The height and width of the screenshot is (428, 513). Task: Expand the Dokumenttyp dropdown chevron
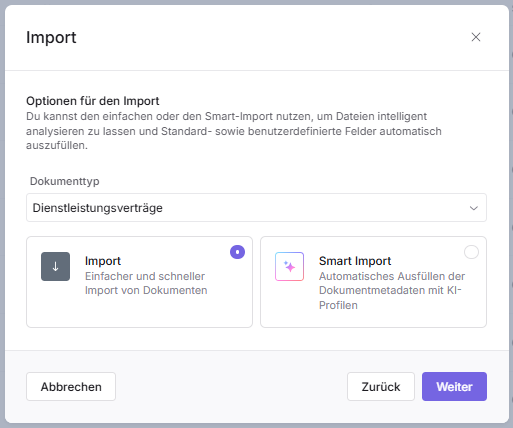tap(474, 208)
